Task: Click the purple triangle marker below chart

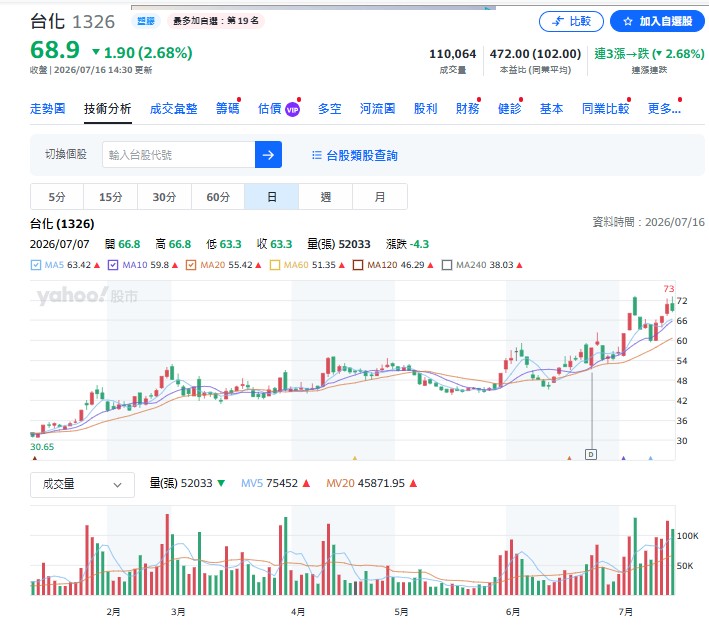Action: pyautogui.click(x=624, y=458)
